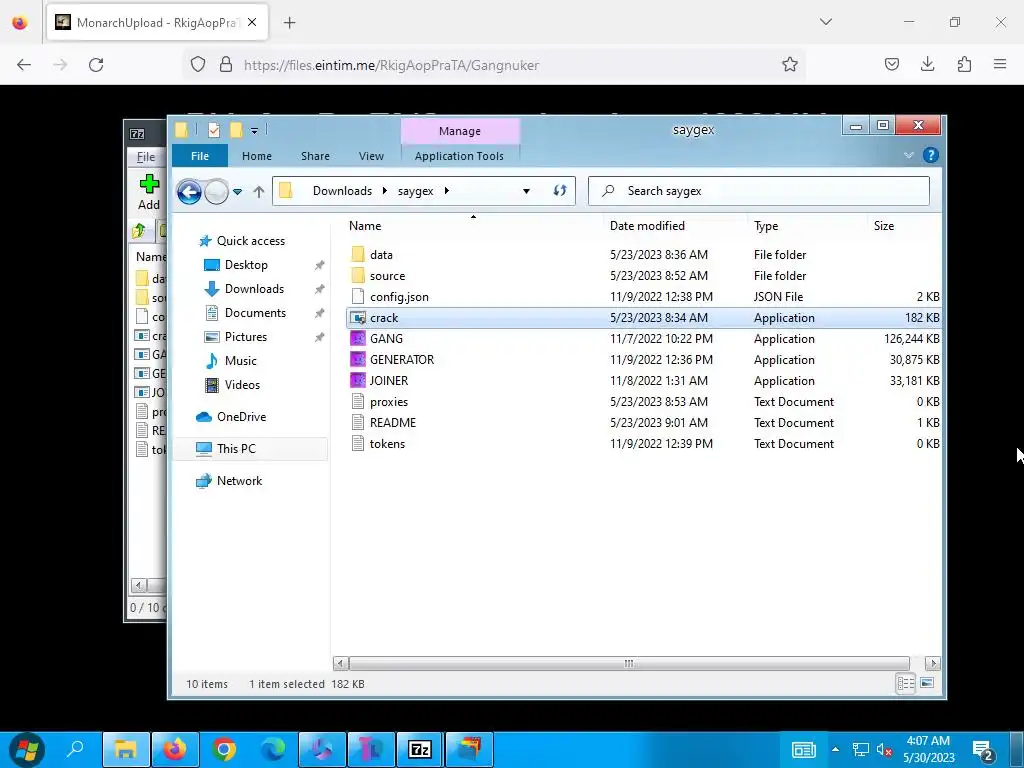Bookmark this page with star icon

coord(790,65)
